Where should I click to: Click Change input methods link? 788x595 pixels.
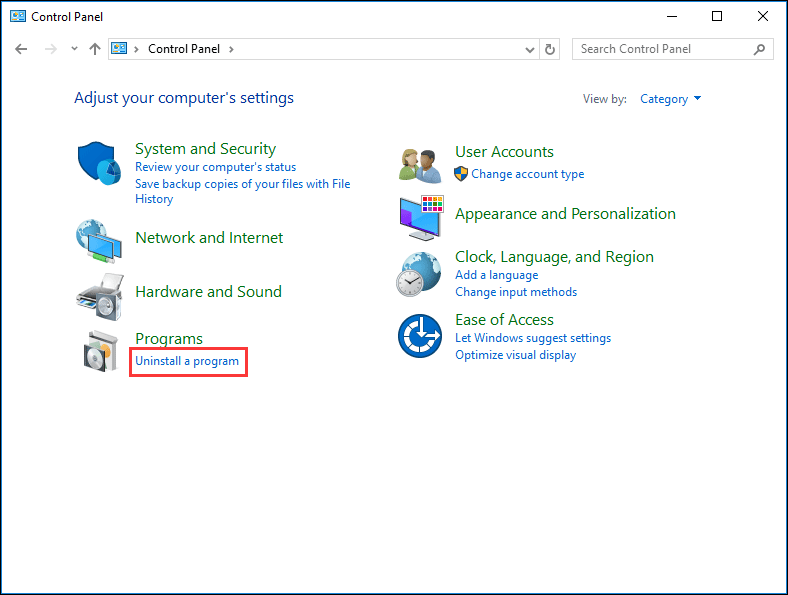point(516,292)
